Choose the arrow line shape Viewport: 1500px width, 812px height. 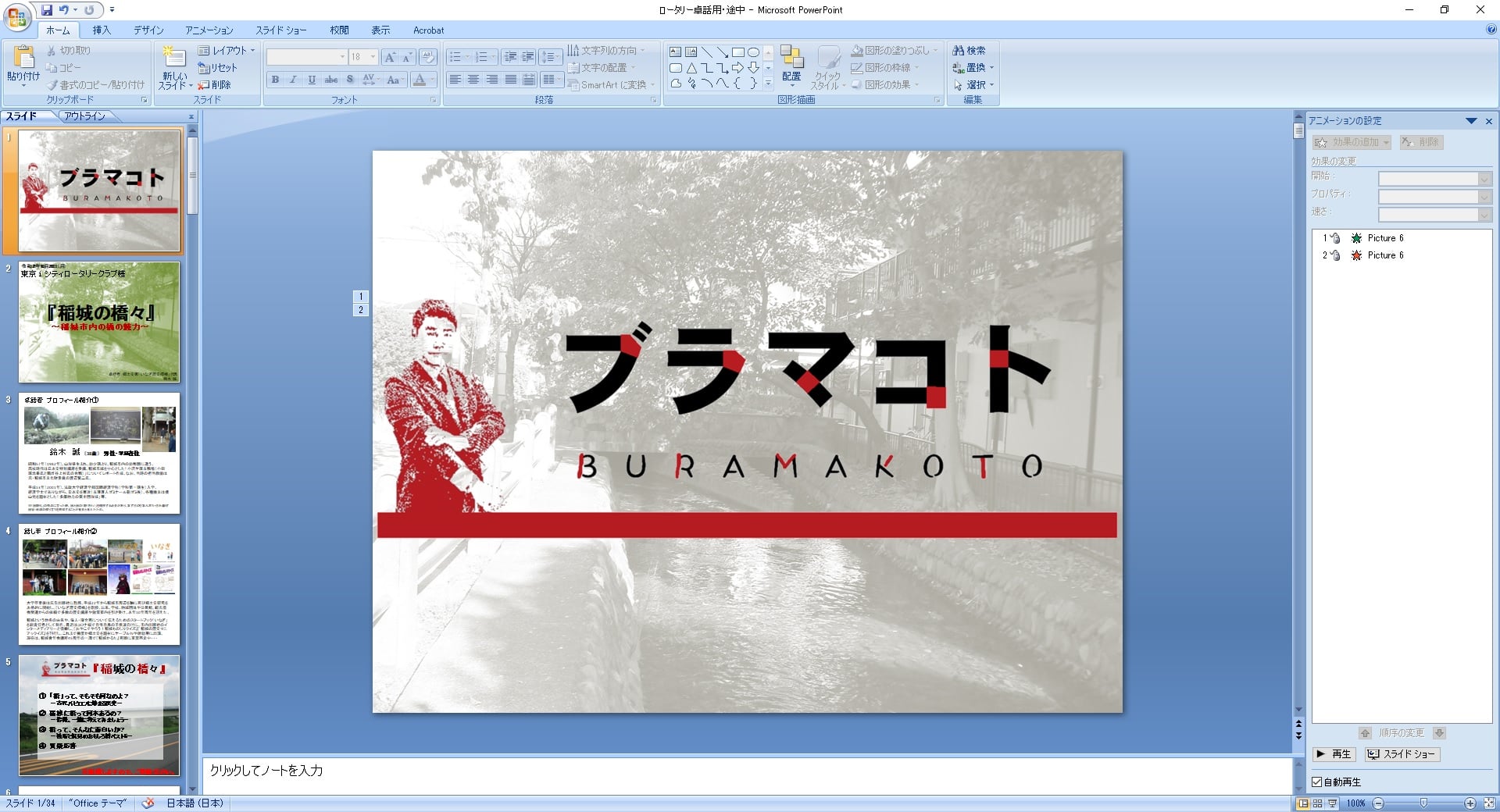pyautogui.click(x=723, y=52)
